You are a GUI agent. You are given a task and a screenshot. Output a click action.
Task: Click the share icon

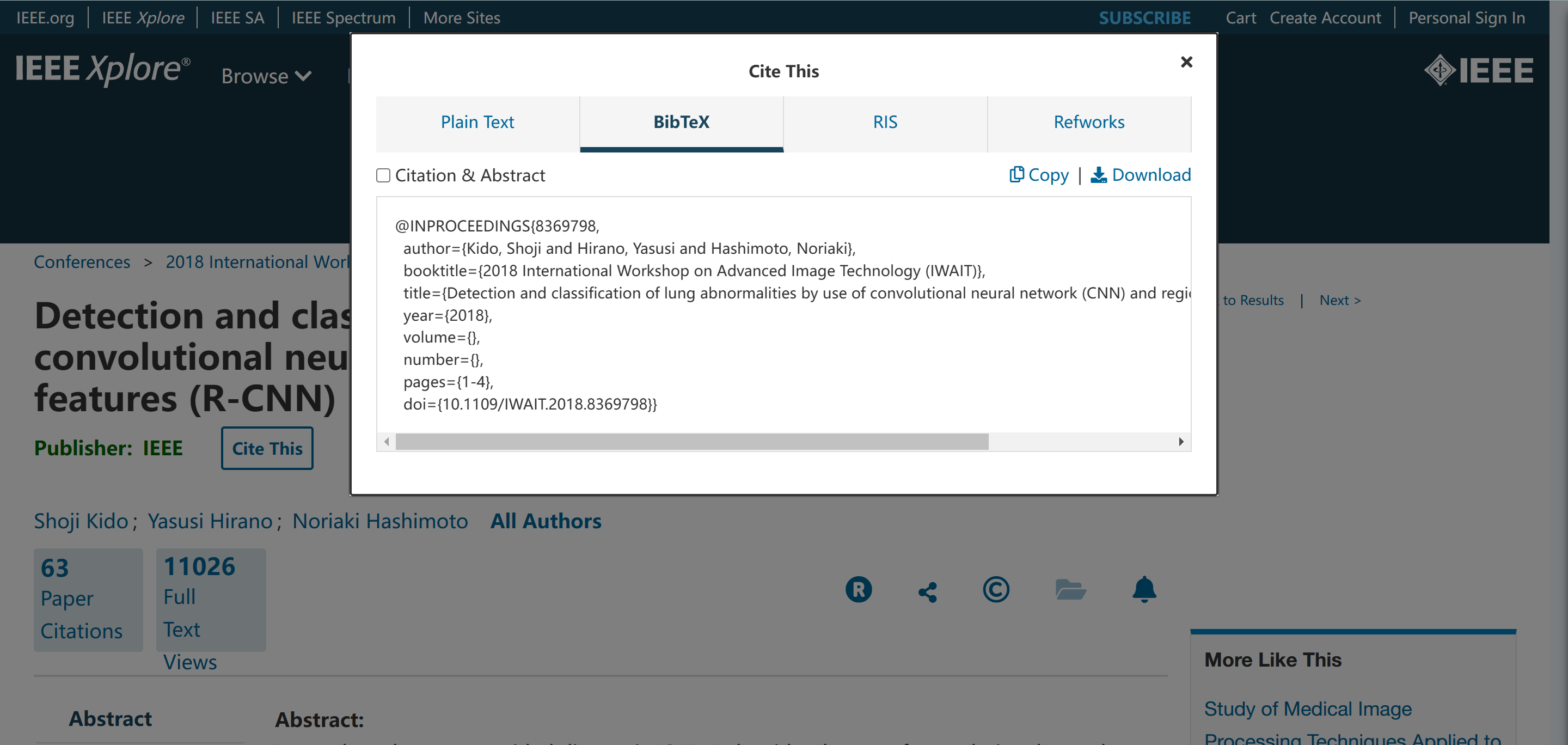[x=927, y=591]
